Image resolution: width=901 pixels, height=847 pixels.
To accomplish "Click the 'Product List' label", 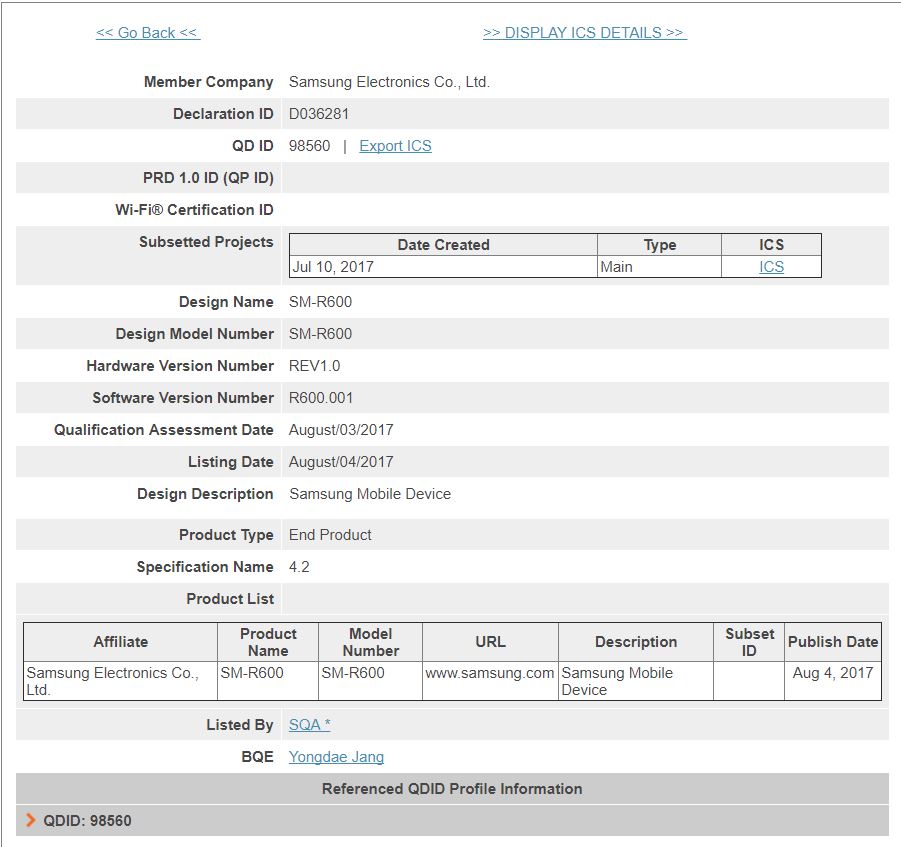I will pyautogui.click(x=230, y=599).
